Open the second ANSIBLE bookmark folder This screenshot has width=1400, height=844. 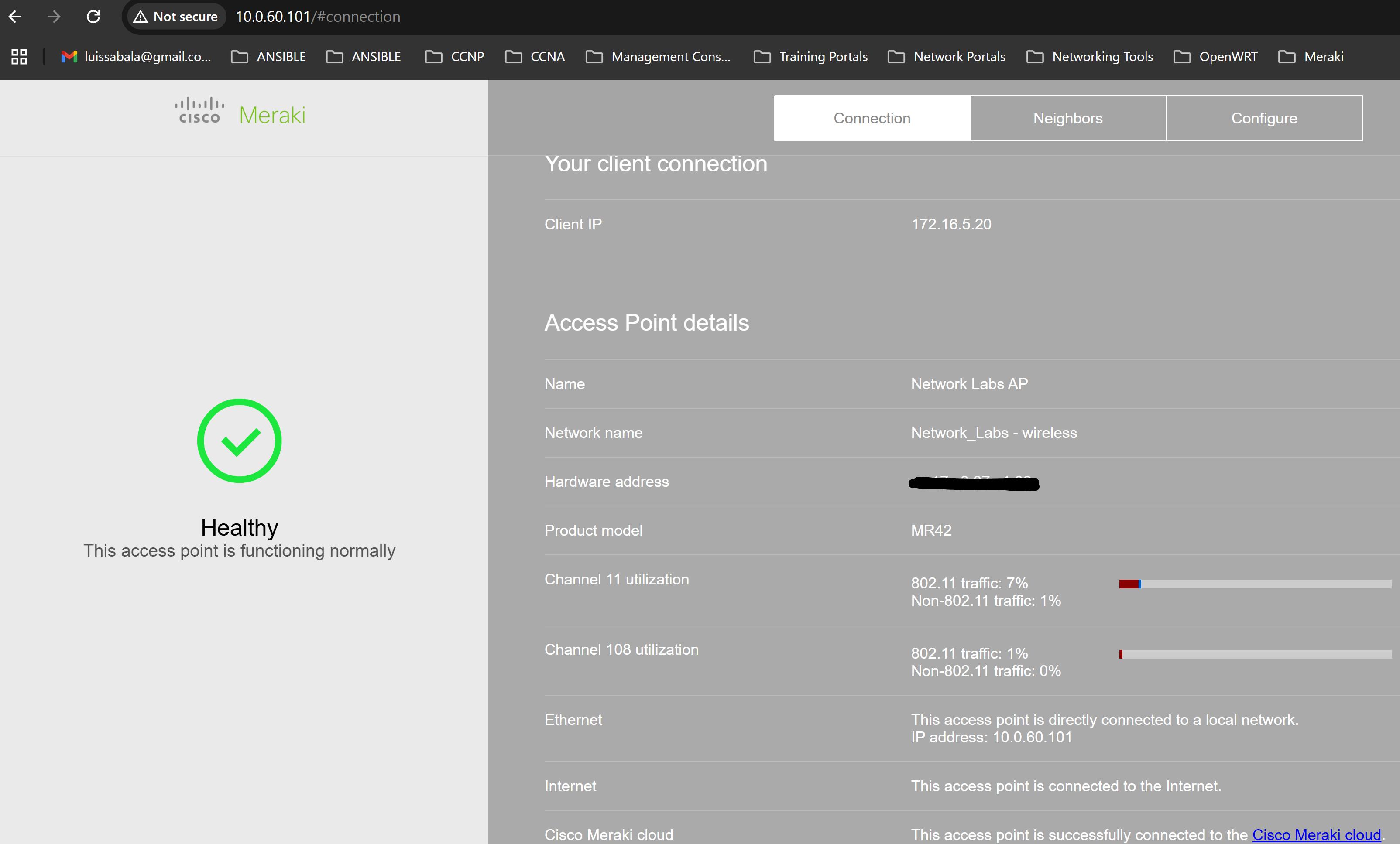pos(364,56)
